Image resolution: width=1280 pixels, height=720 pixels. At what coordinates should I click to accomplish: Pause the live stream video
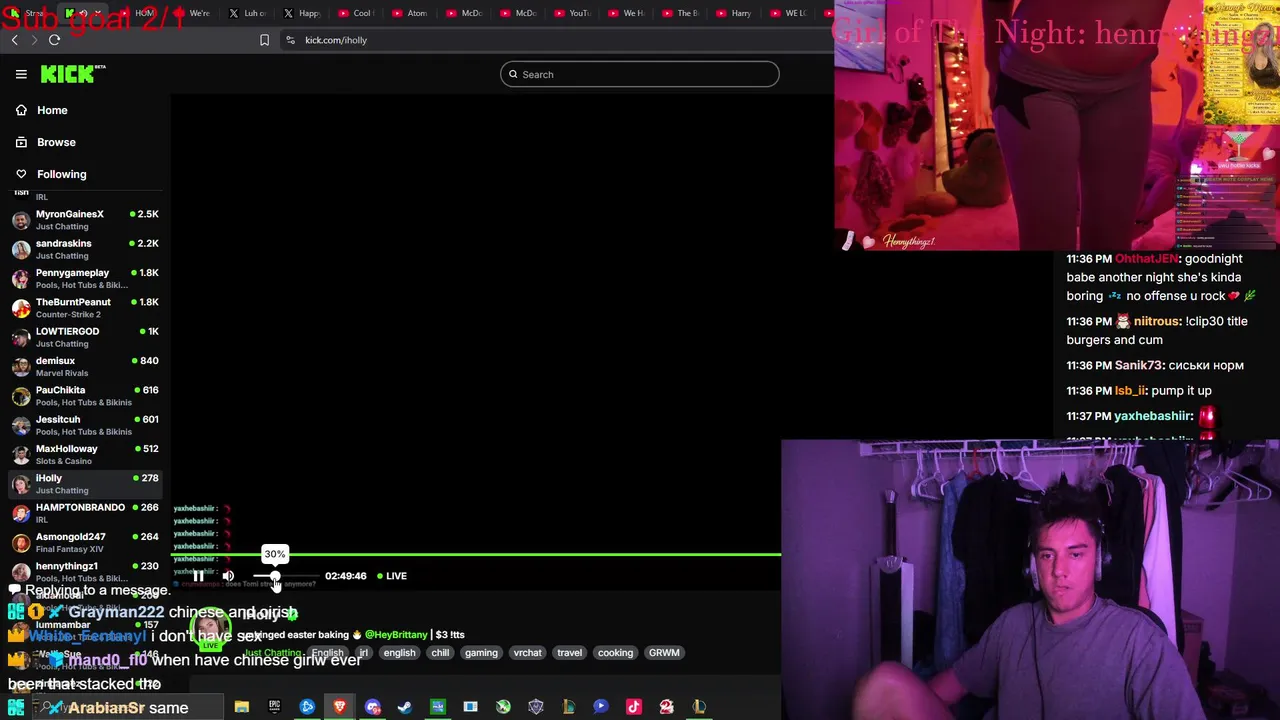[198, 576]
